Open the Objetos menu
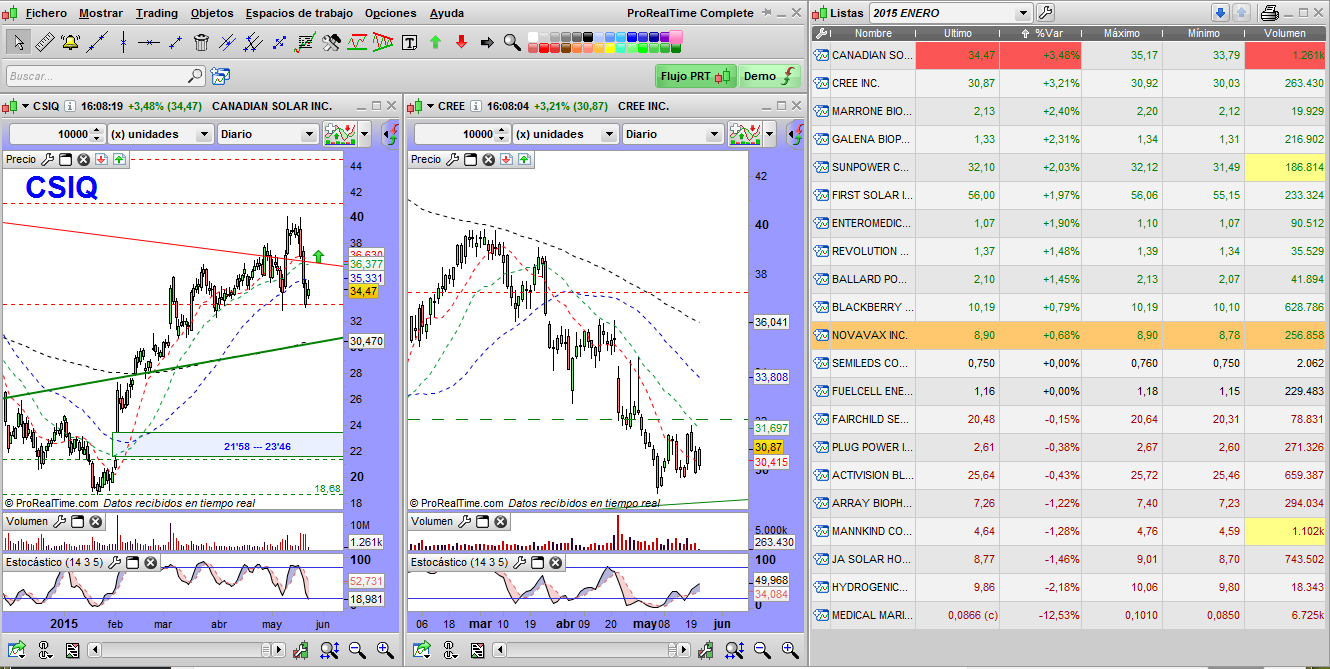This screenshot has width=1330, height=669. coord(211,13)
